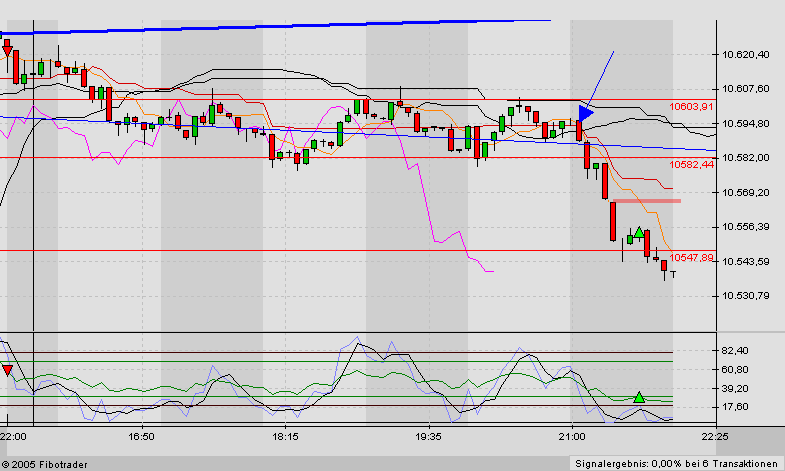Image resolution: width=785 pixels, height=471 pixels.
Task: Click the 16:50 time axis label
Action: tap(142, 437)
